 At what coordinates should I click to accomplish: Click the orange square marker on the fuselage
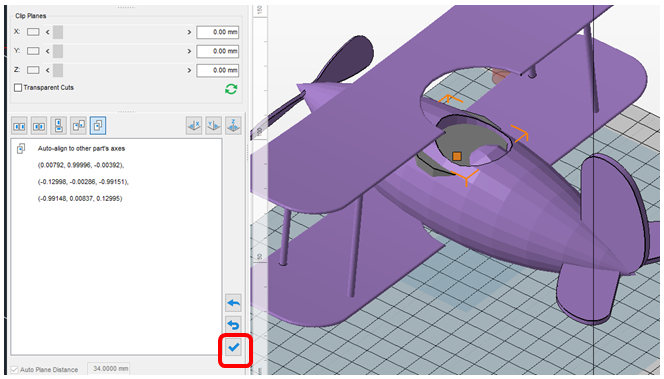pos(456,156)
